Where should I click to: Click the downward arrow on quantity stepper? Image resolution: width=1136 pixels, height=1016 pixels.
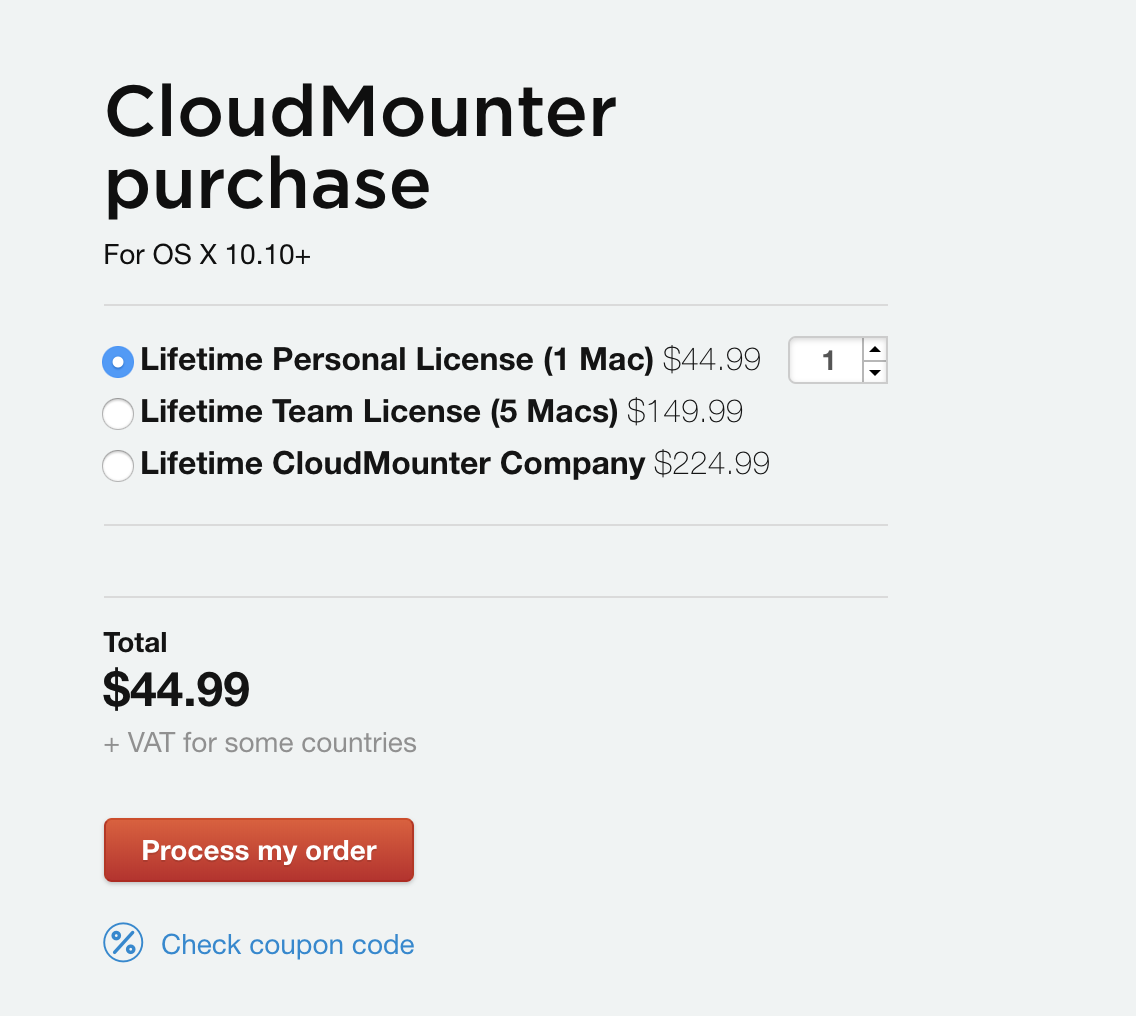tap(875, 372)
